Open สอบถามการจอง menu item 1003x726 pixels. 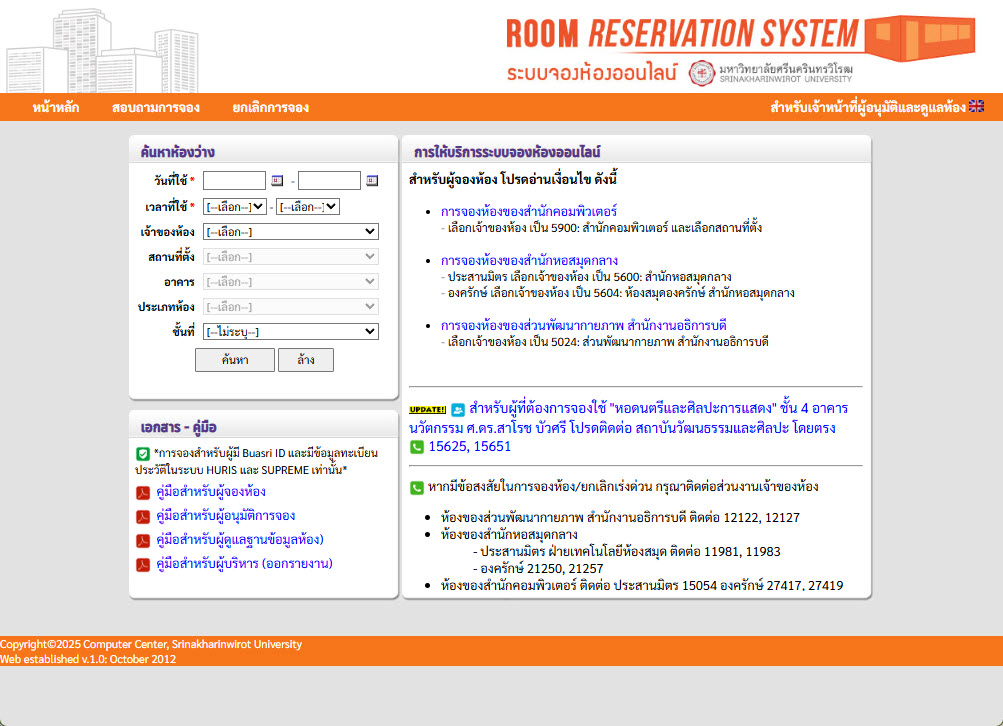[156, 107]
